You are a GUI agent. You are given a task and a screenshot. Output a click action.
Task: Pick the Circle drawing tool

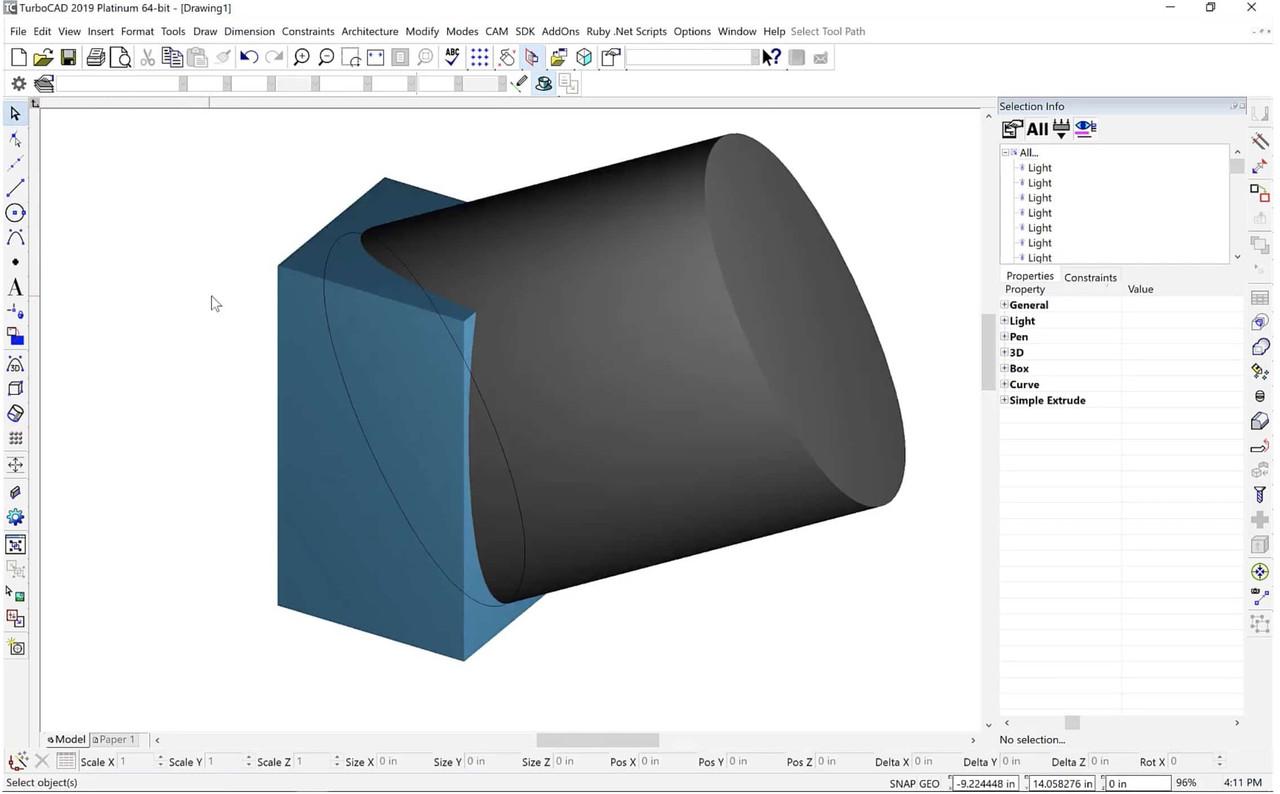click(x=15, y=212)
